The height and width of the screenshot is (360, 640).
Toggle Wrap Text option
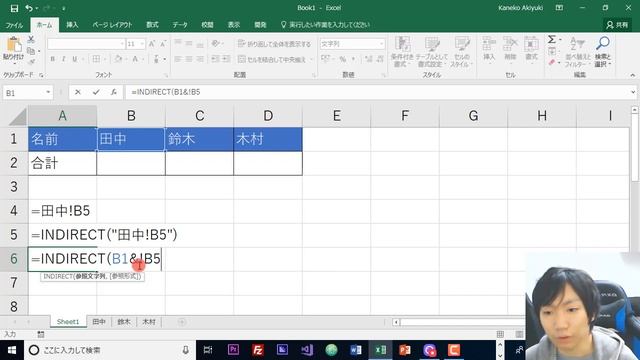[x=274, y=44]
